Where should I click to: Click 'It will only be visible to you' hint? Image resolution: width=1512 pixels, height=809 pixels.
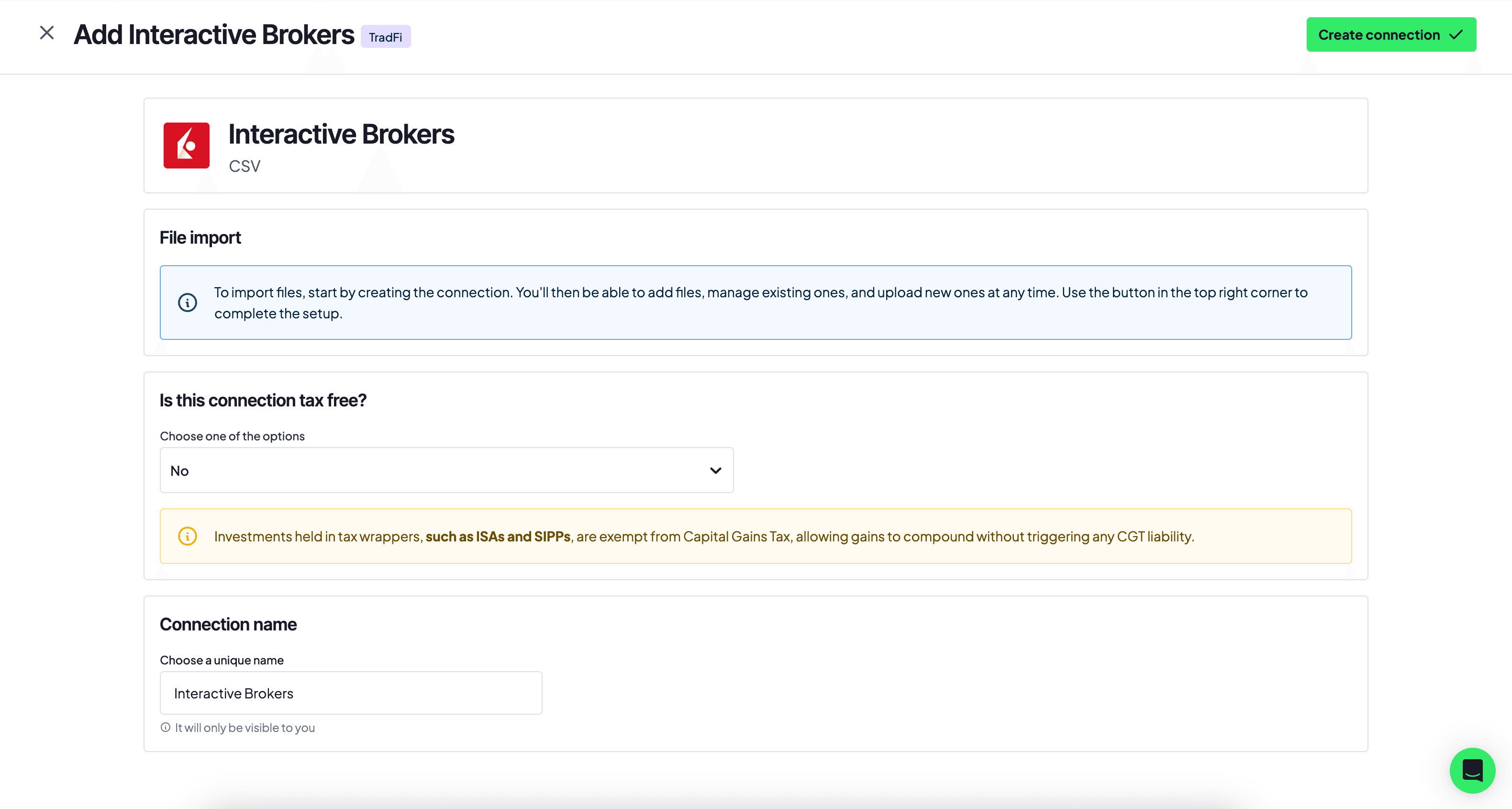tap(245, 728)
